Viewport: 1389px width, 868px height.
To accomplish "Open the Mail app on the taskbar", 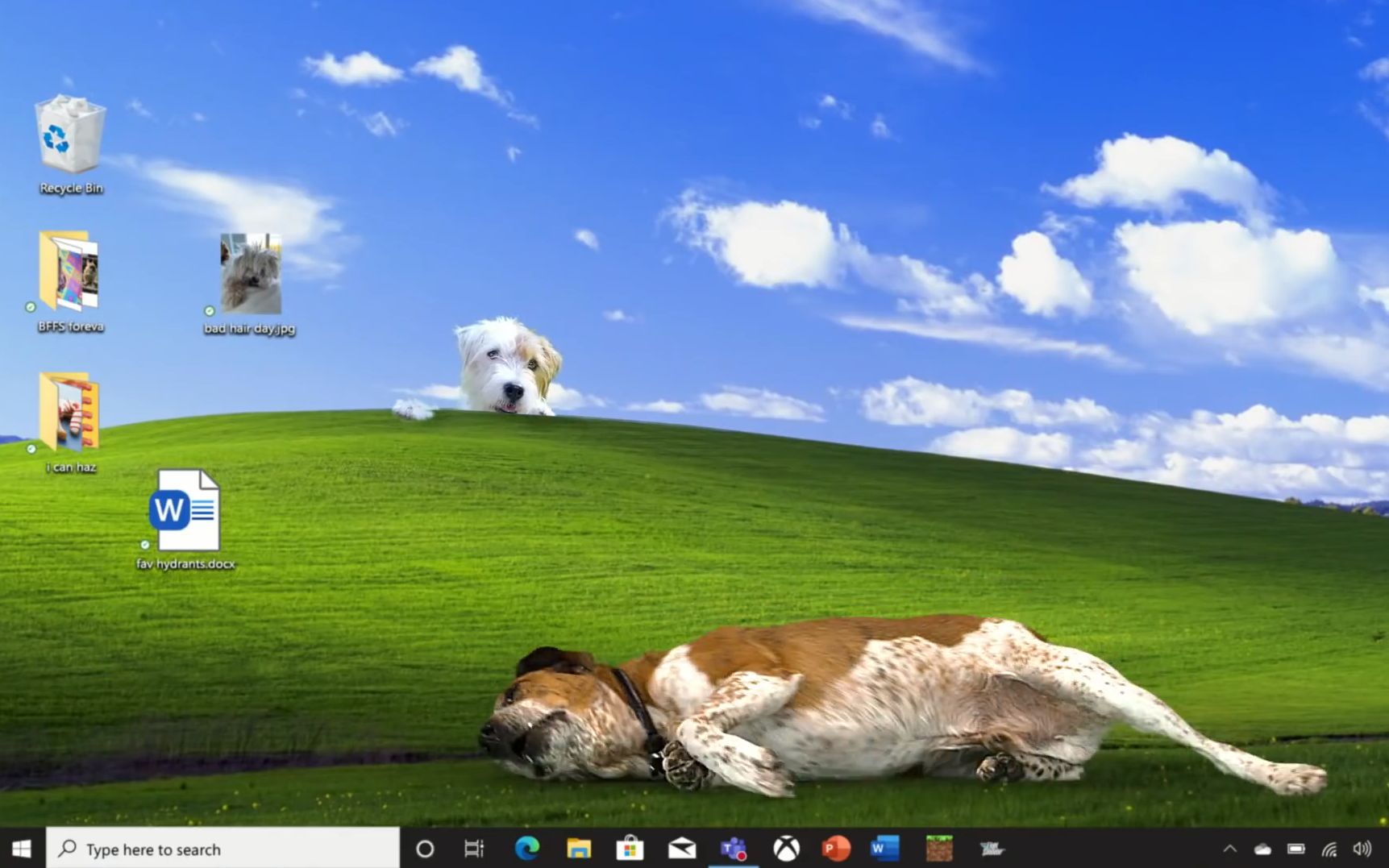I will click(x=682, y=849).
